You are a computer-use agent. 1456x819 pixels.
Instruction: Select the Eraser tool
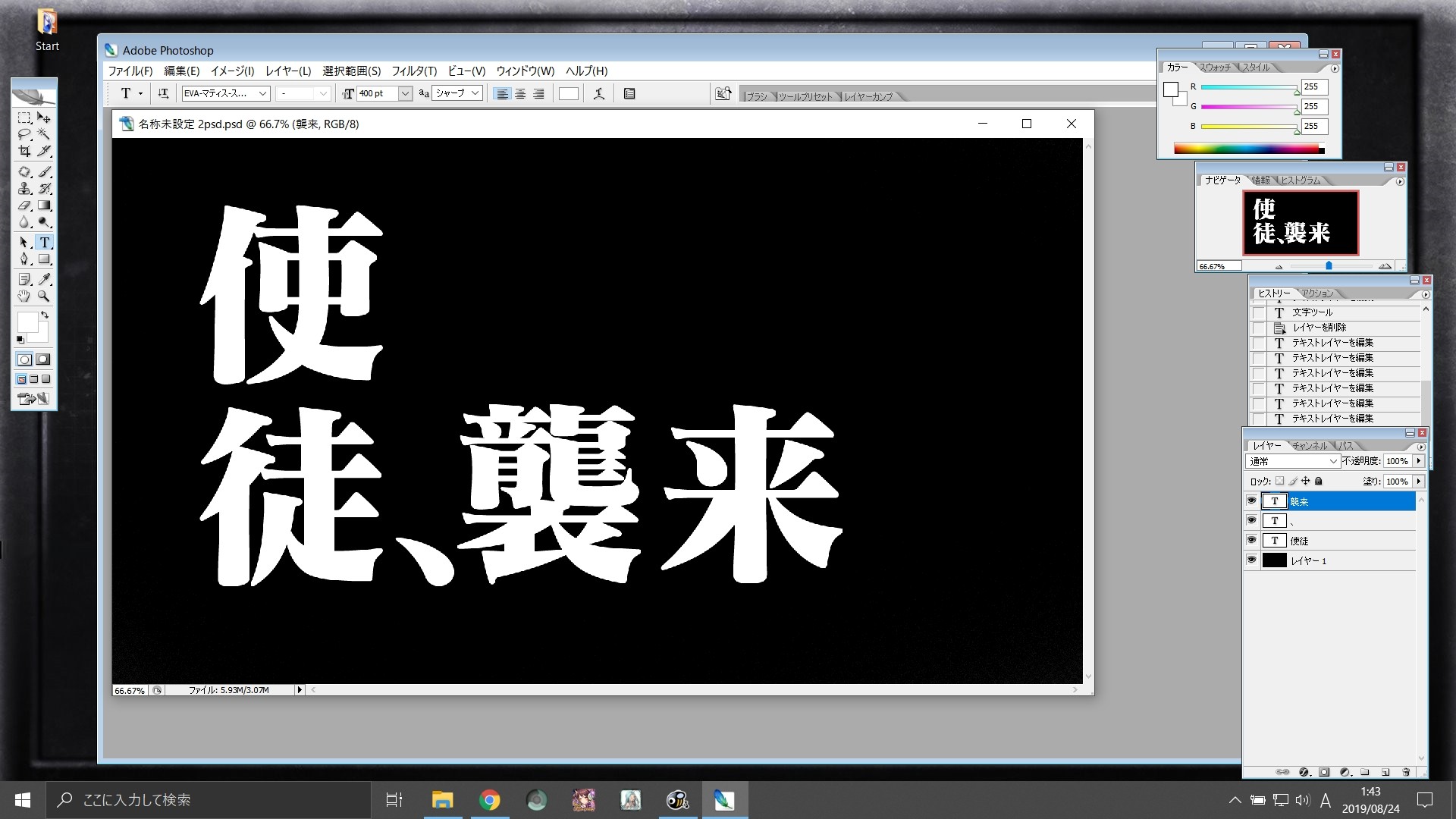point(24,205)
